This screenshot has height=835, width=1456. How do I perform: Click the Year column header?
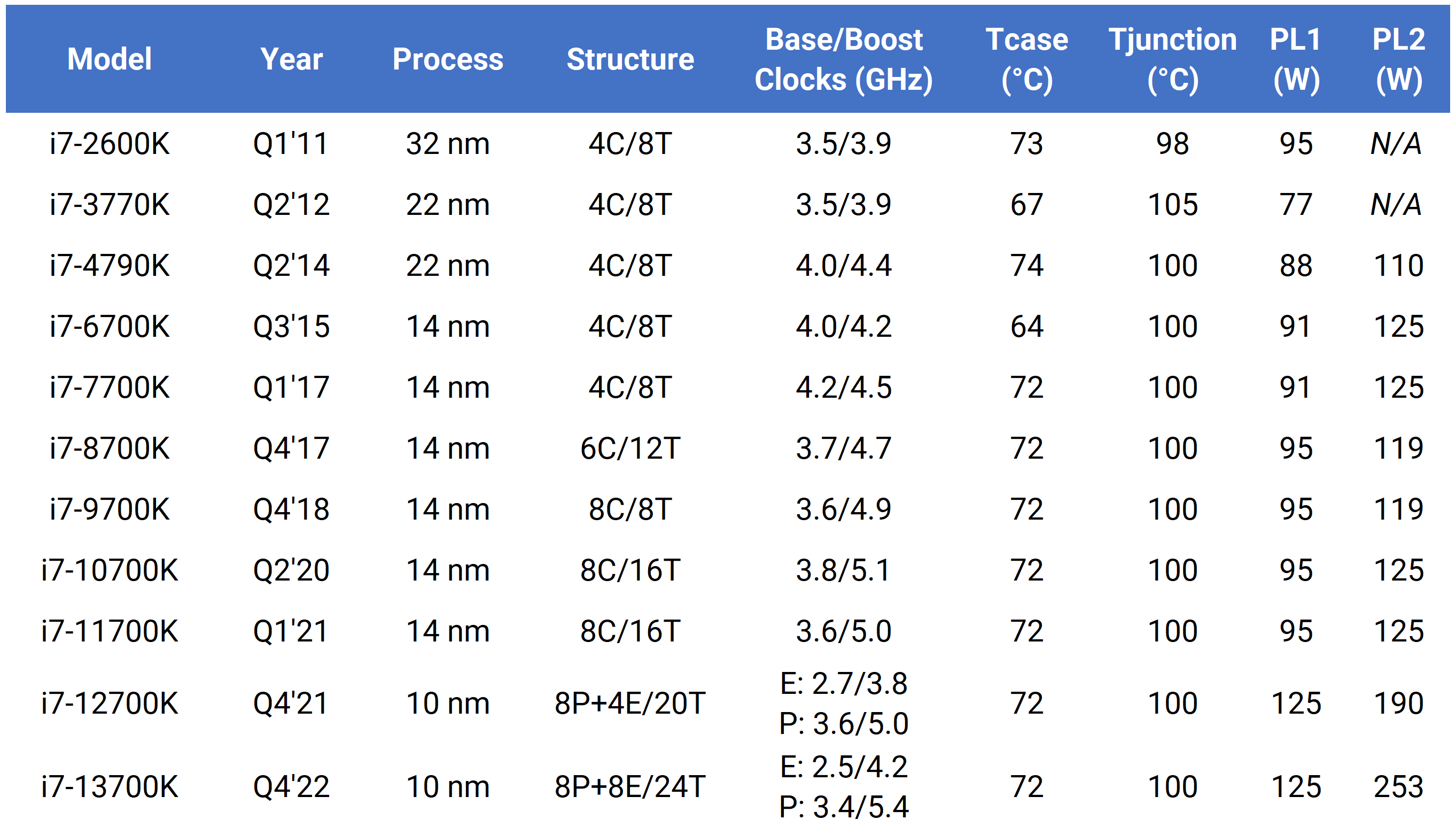(291, 59)
